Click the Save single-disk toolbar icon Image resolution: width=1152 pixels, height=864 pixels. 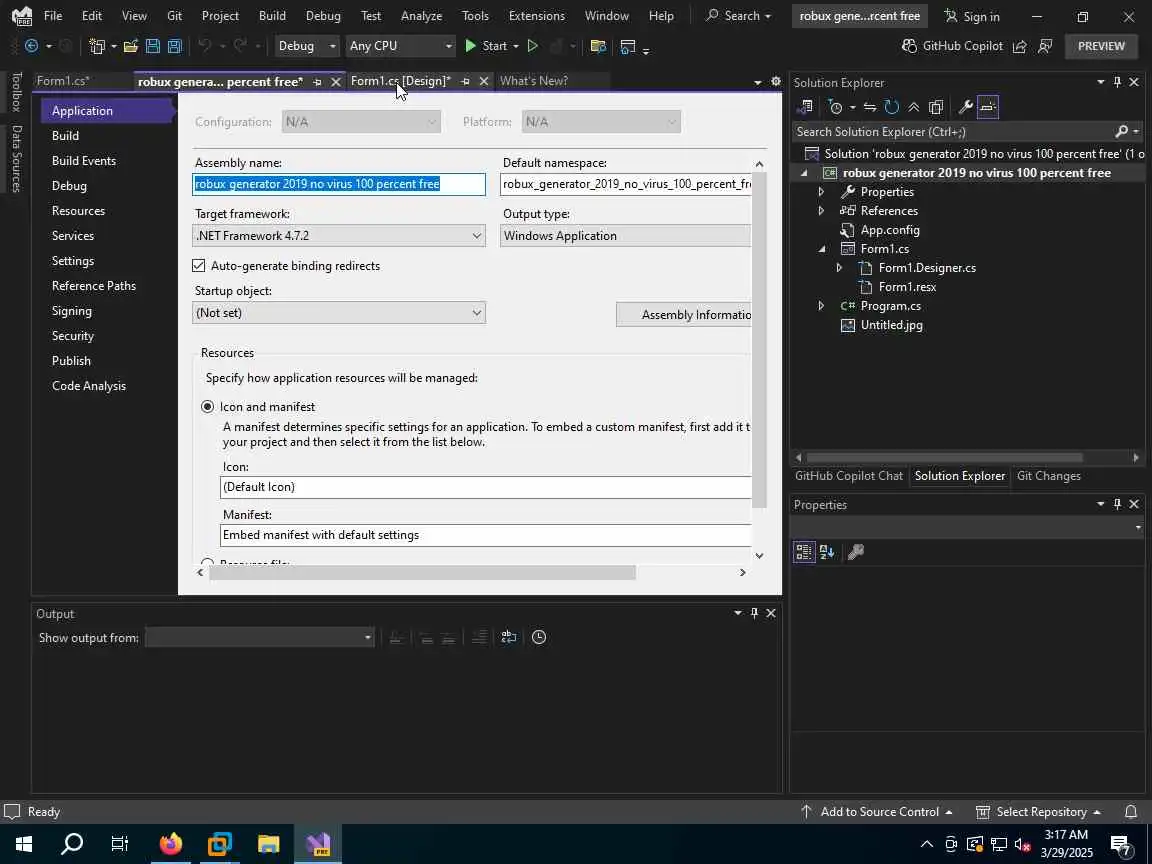coord(153,46)
